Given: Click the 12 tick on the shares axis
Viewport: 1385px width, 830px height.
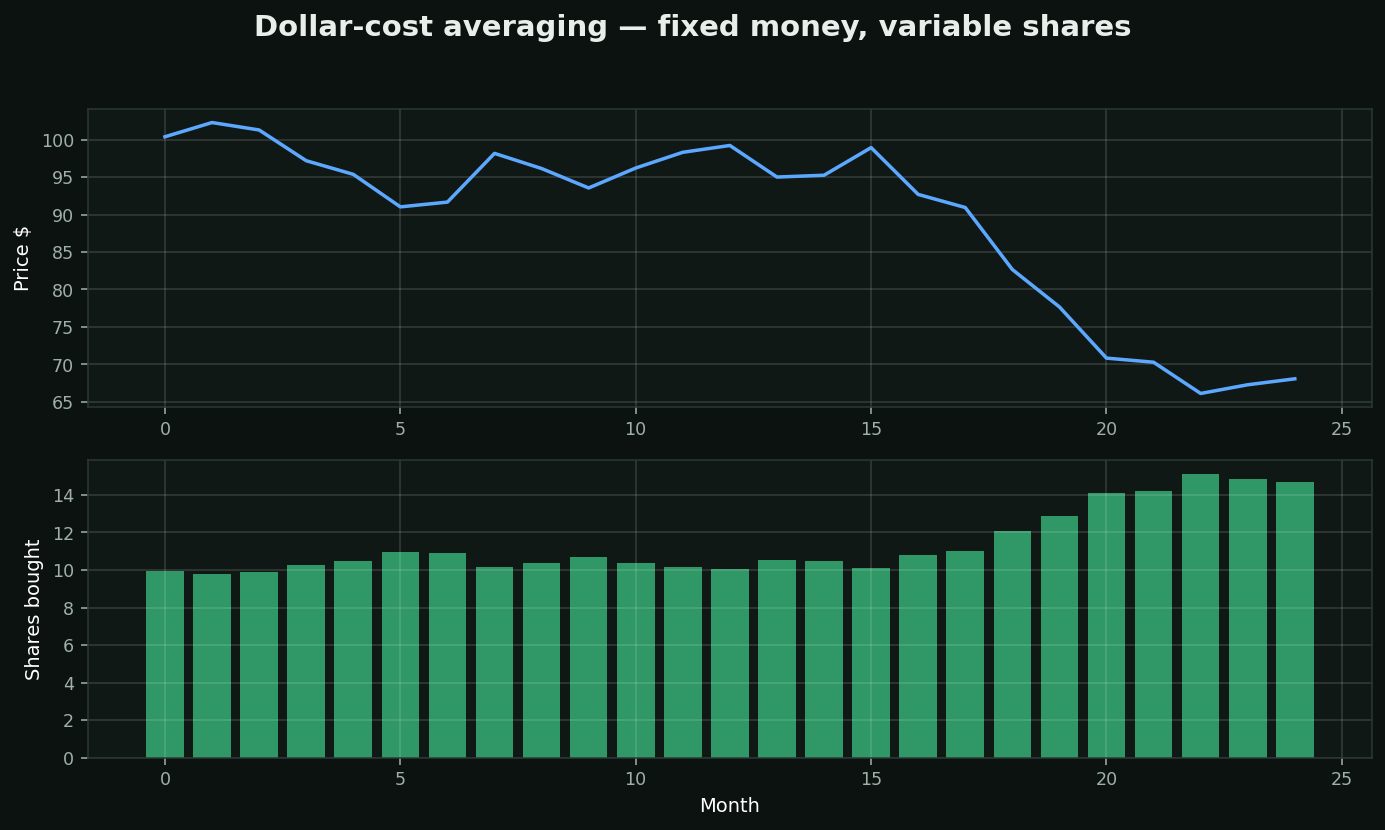Looking at the screenshot, I should [64, 533].
